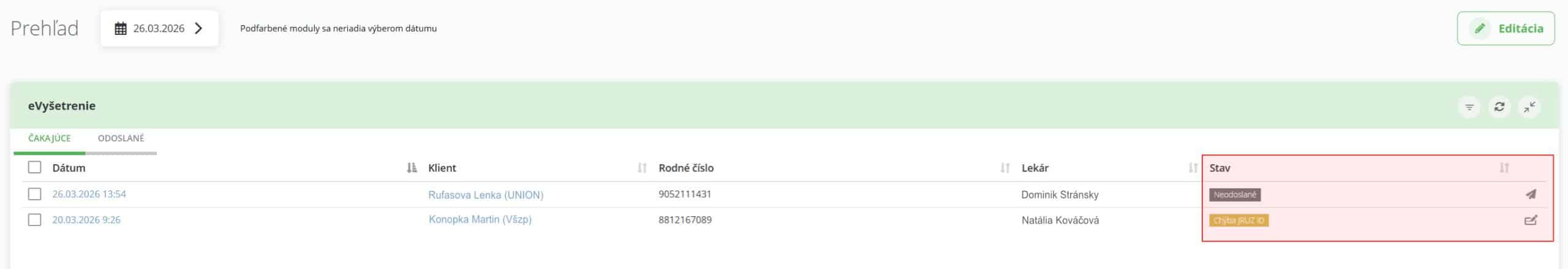Click edit icon in Chýba JRUZ ID row
1568x269 pixels.
1531,220
